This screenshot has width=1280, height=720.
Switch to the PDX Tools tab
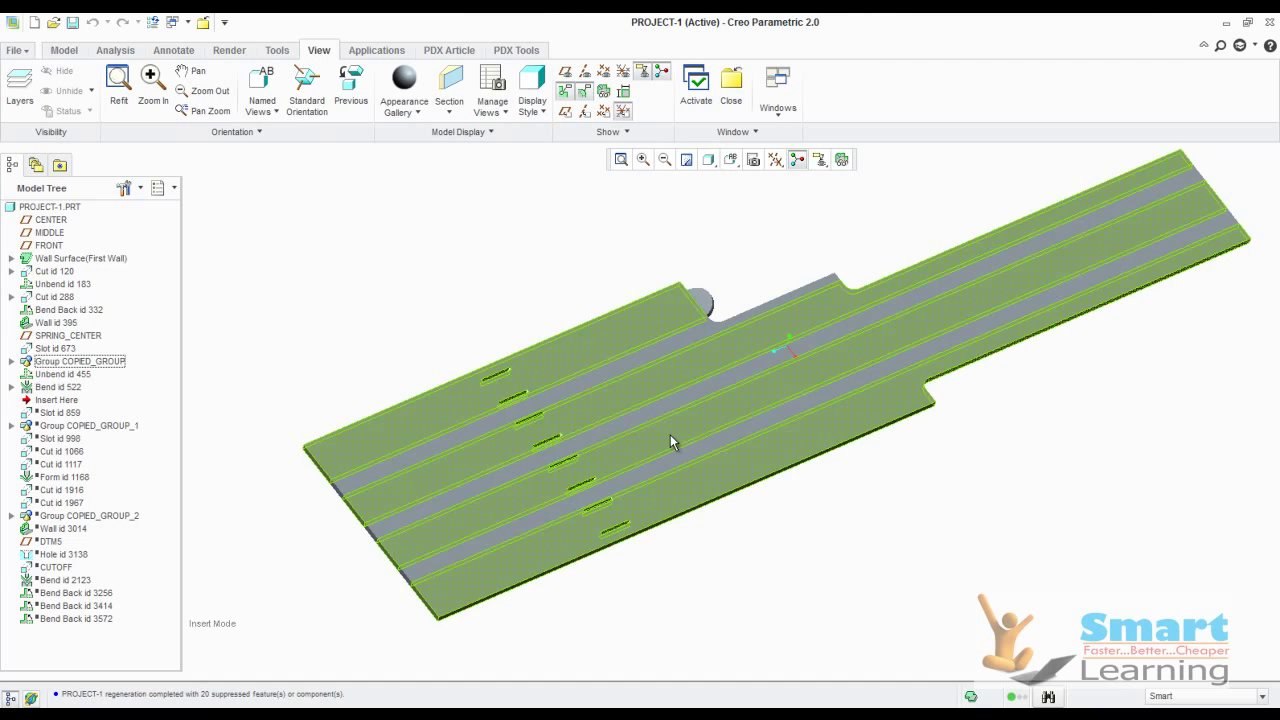[x=516, y=50]
